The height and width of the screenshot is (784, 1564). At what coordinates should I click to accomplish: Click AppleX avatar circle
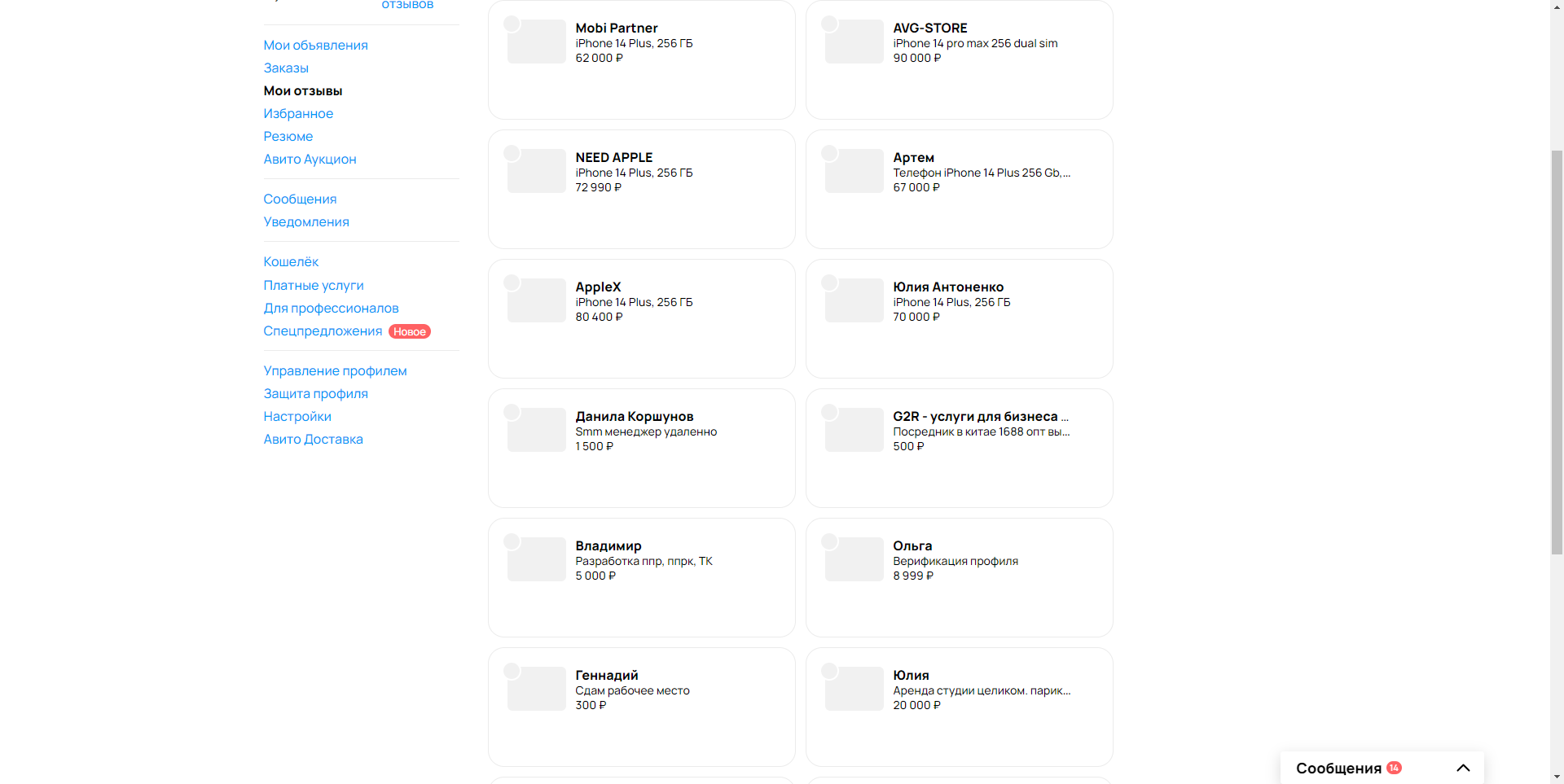pyautogui.click(x=512, y=283)
